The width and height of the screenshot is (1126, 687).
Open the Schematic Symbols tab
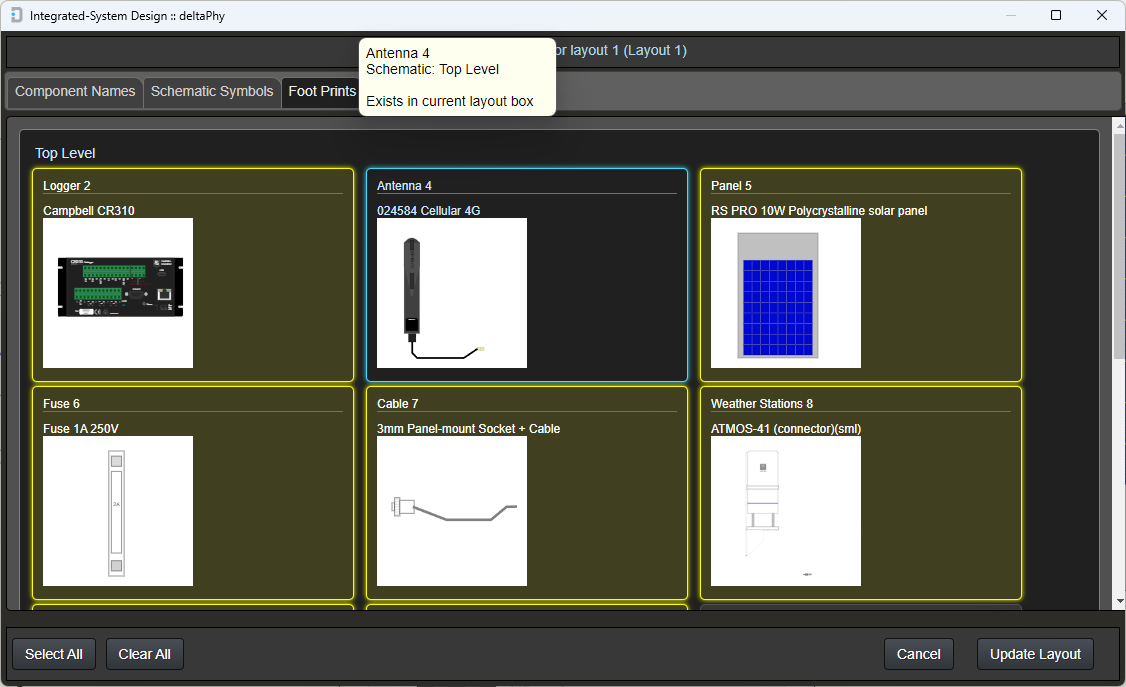tap(212, 92)
